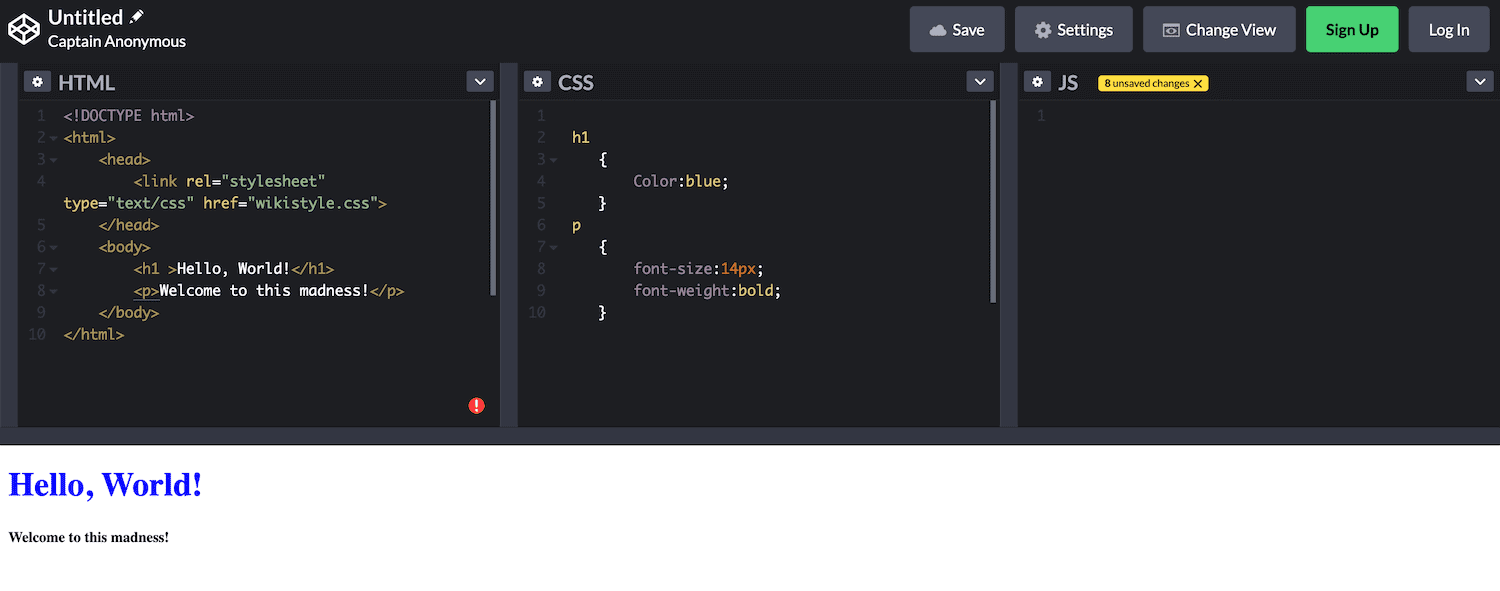This screenshot has height=591, width=1500.
Task: Click the Sign Up button
Action: click(1352, 29)
